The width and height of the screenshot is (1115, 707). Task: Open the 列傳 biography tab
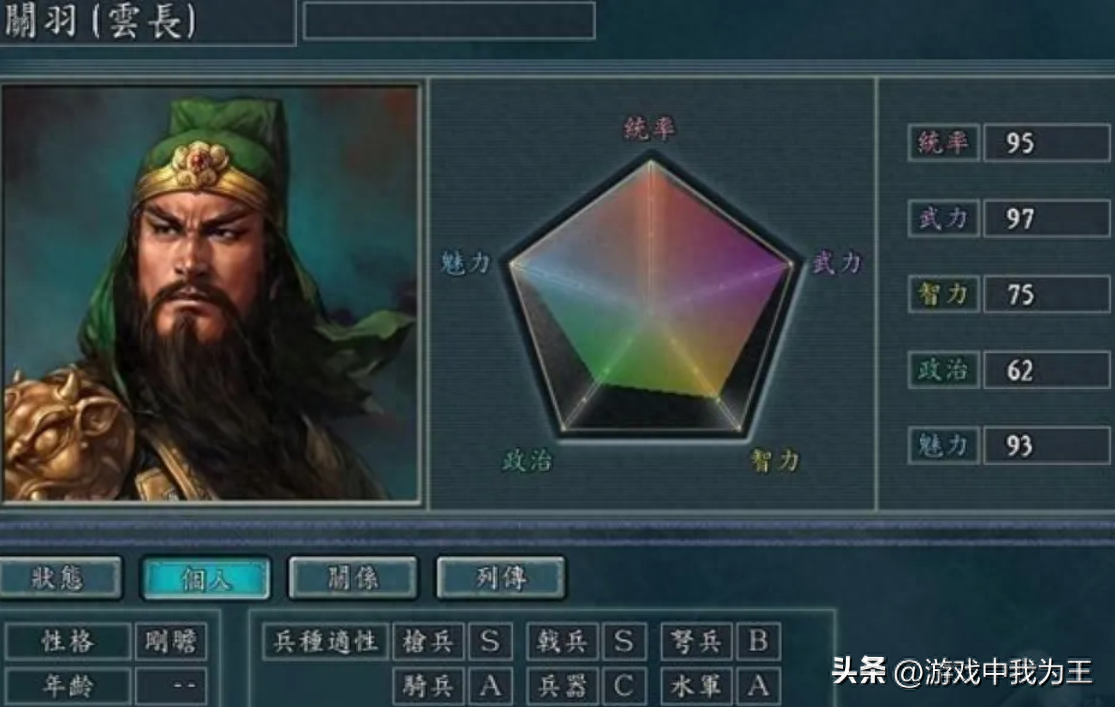[x=501, y=578]
